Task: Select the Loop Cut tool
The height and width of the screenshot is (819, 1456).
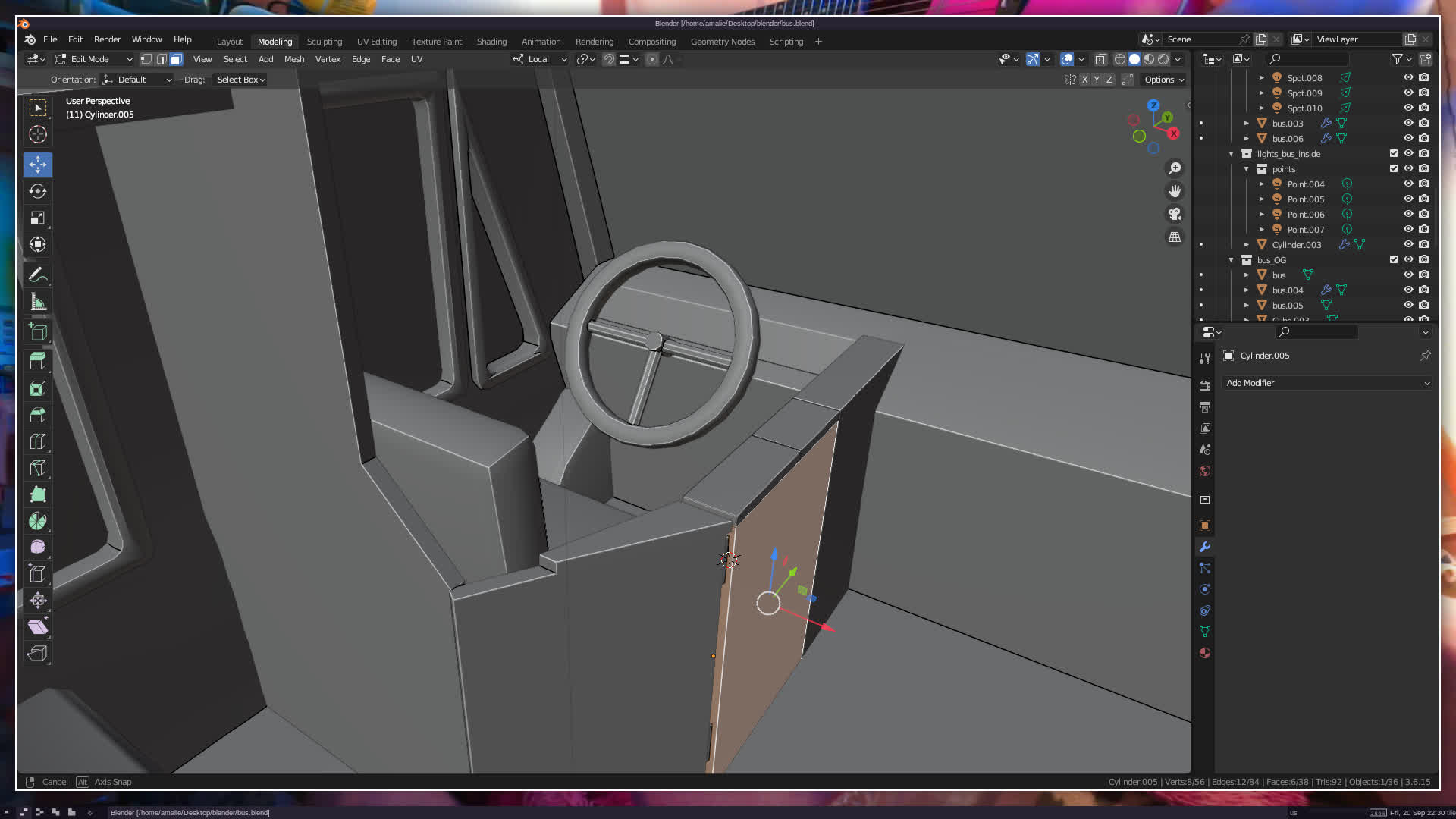Action: (x=37, y=441)
